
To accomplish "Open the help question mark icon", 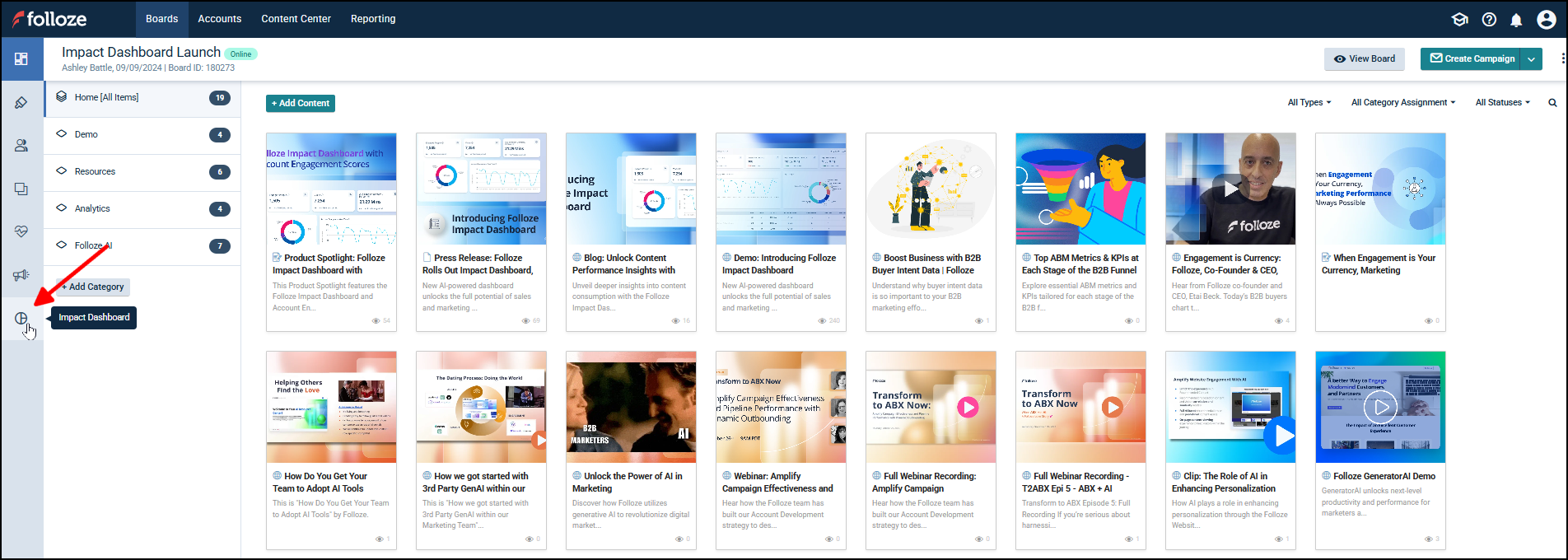I will coord(1489,20).
